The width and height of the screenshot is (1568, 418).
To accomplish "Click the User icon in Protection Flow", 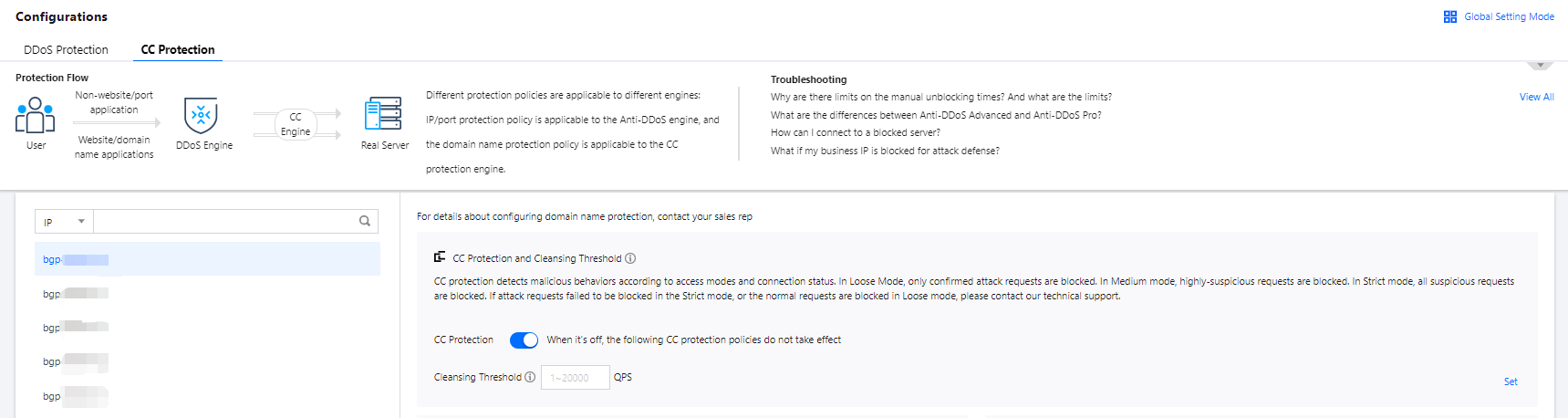I will coord(36,116).
